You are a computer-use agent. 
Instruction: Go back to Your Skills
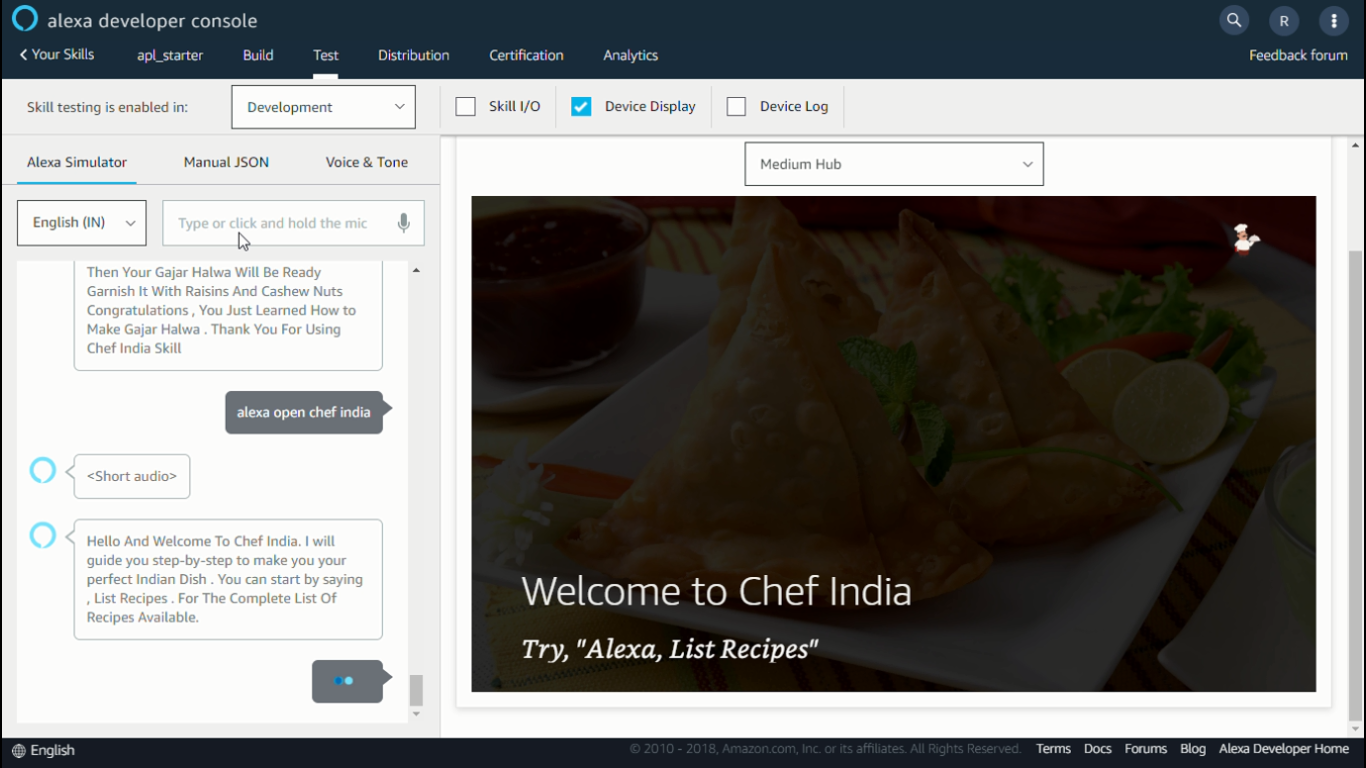tap(57, 54)
